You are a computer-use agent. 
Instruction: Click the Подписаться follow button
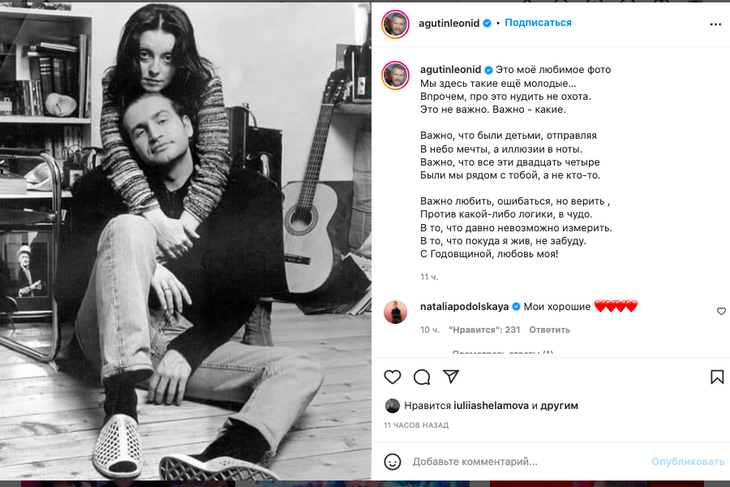click(538, 23)
